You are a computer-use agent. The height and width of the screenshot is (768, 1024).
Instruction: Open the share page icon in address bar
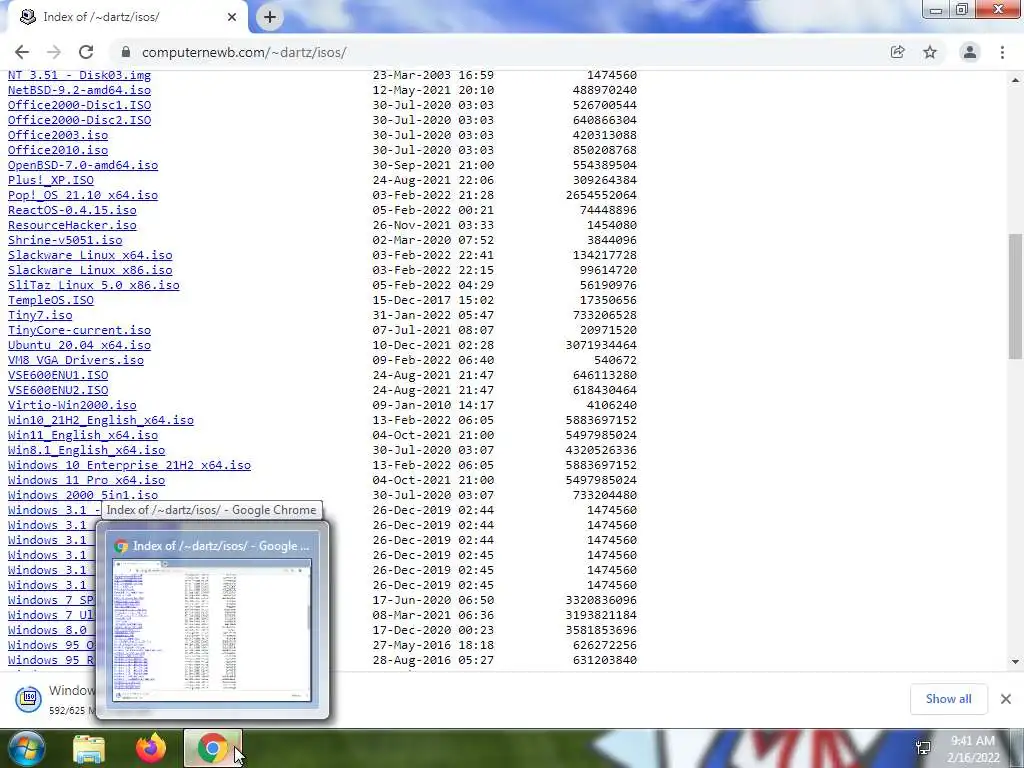pyautogui.click(x=897, y=52)
